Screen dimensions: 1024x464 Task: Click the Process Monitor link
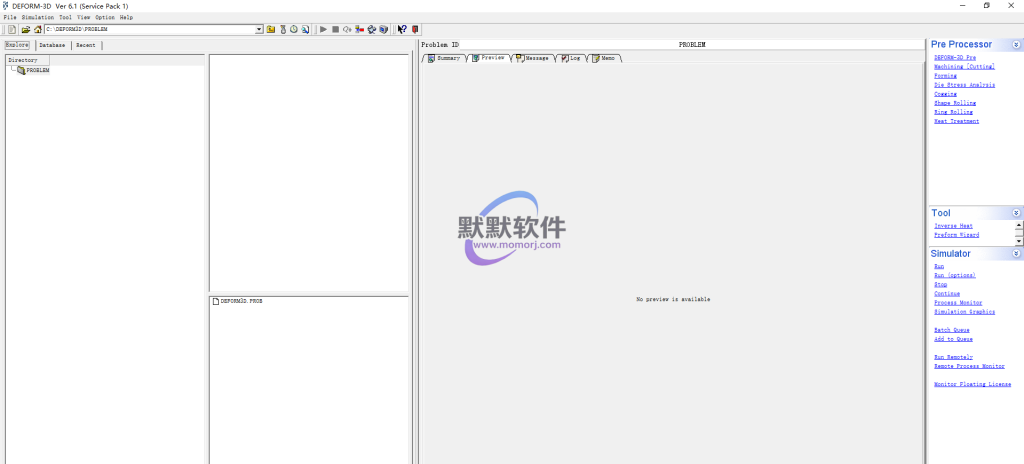pyautogui.click(x=957, y=302)
